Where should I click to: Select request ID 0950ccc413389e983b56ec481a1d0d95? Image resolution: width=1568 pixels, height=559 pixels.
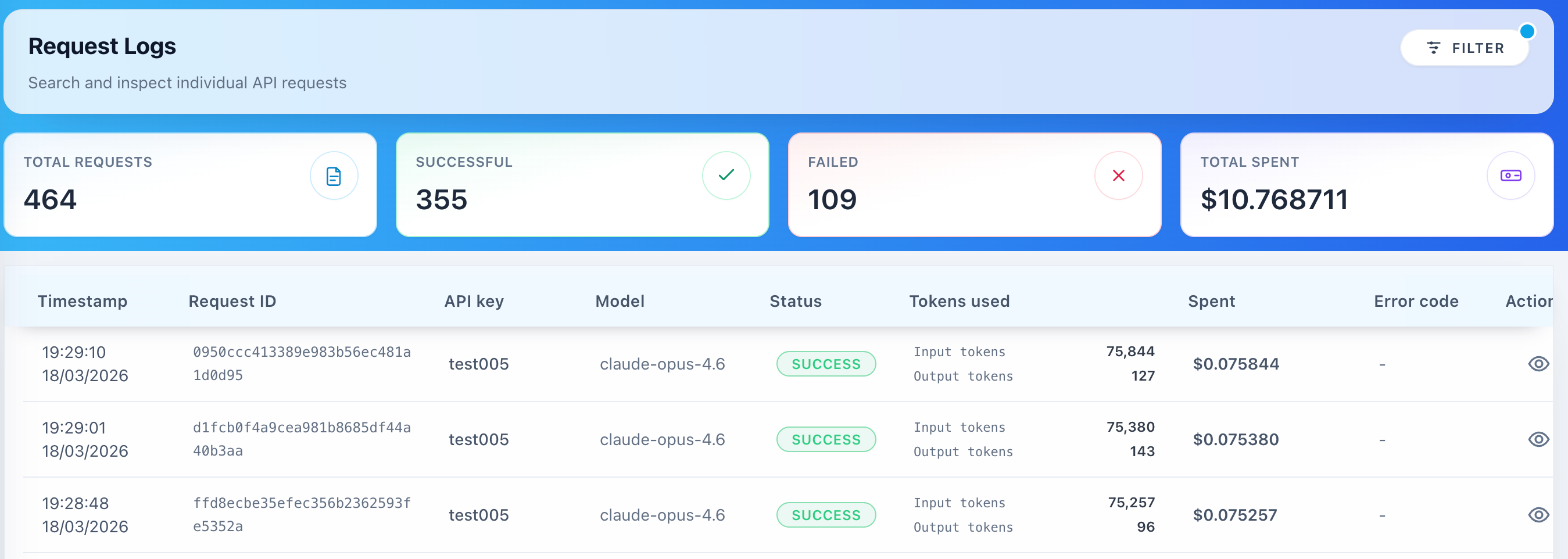point(302,364)
